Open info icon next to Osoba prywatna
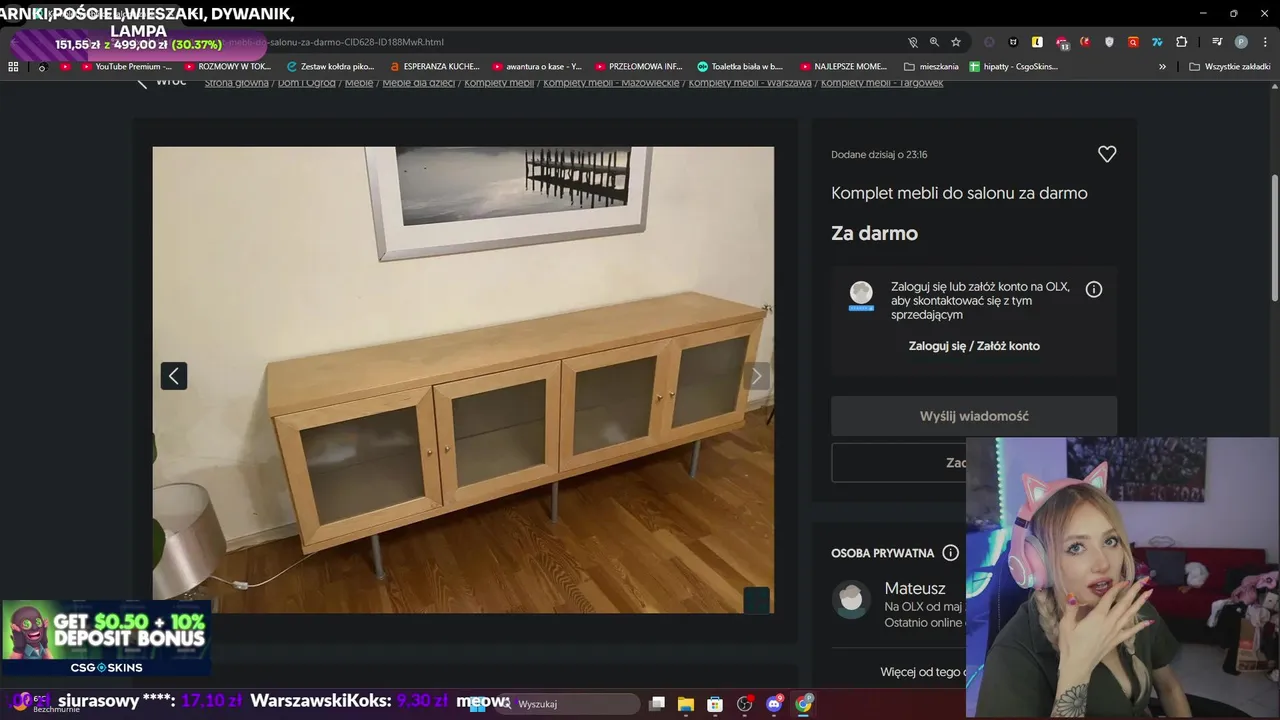The height and width of the screenshot is (720, 1280). coord(950,553)
